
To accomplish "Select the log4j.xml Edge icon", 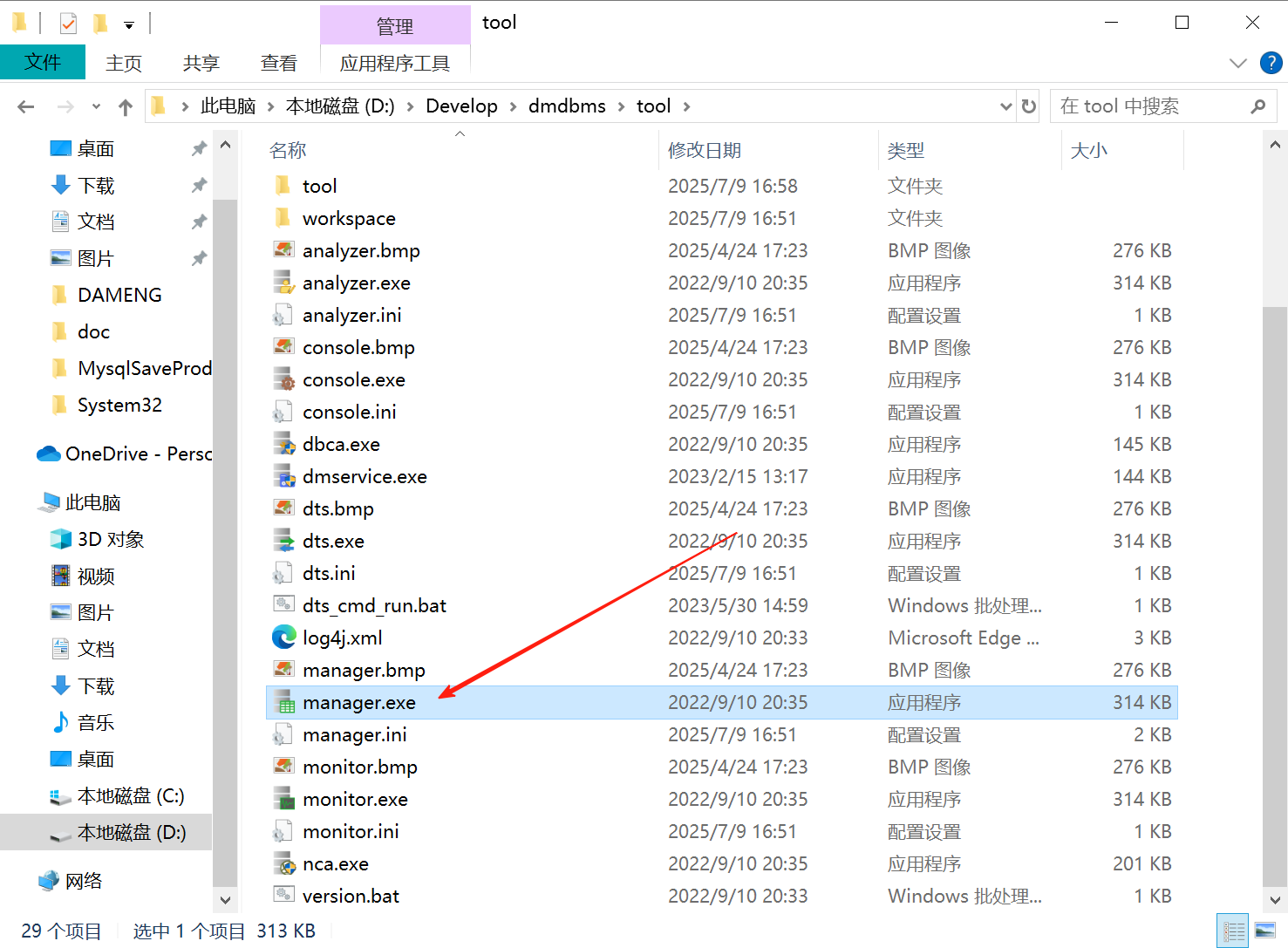I will pos(283,638).
